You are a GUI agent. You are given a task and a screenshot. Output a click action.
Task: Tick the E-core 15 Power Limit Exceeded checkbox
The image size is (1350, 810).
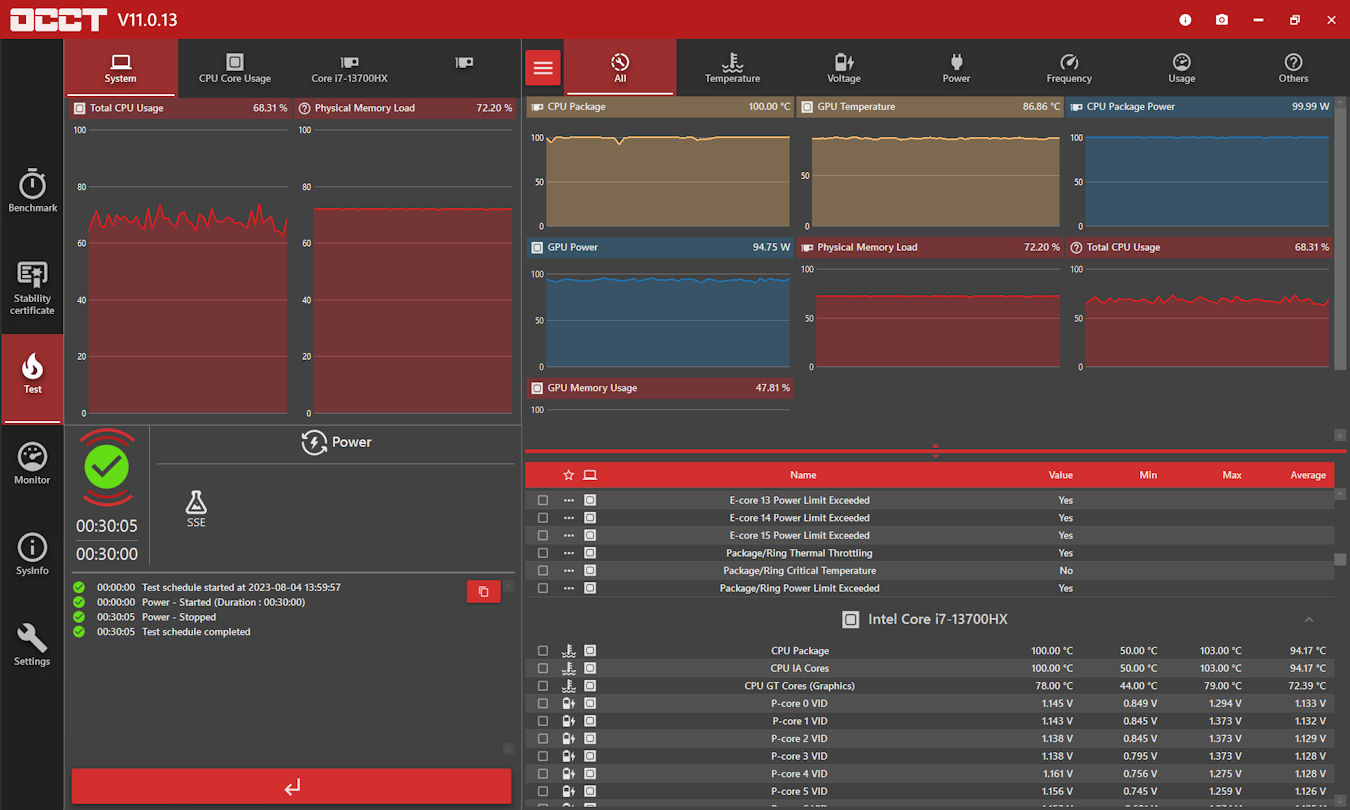click(543, 535)
